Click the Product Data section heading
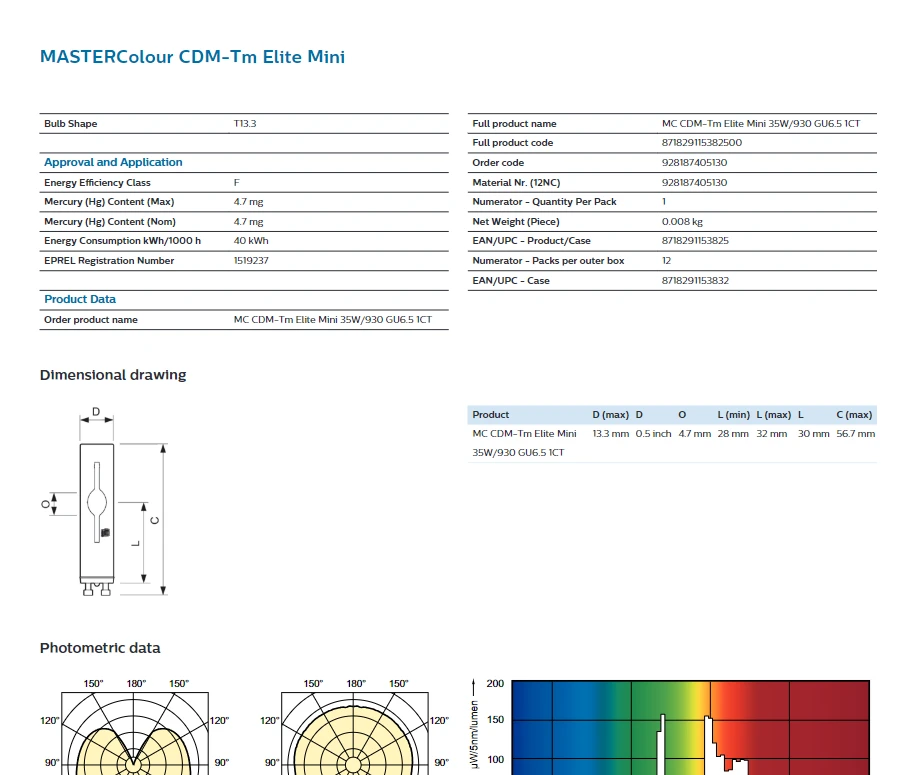 (x=80, y=299)
